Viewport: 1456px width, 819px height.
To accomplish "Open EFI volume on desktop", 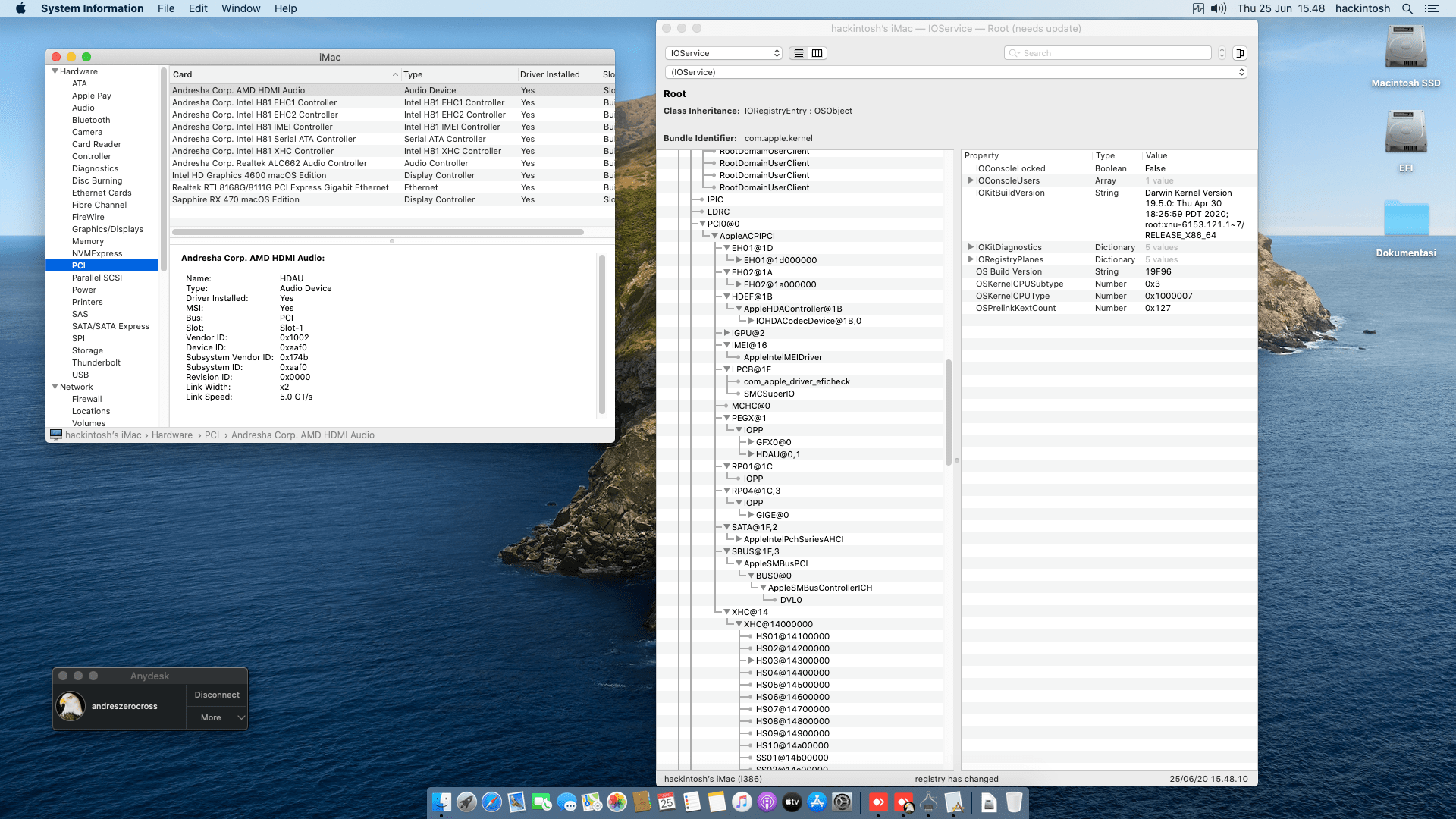I will point(1406,141).
